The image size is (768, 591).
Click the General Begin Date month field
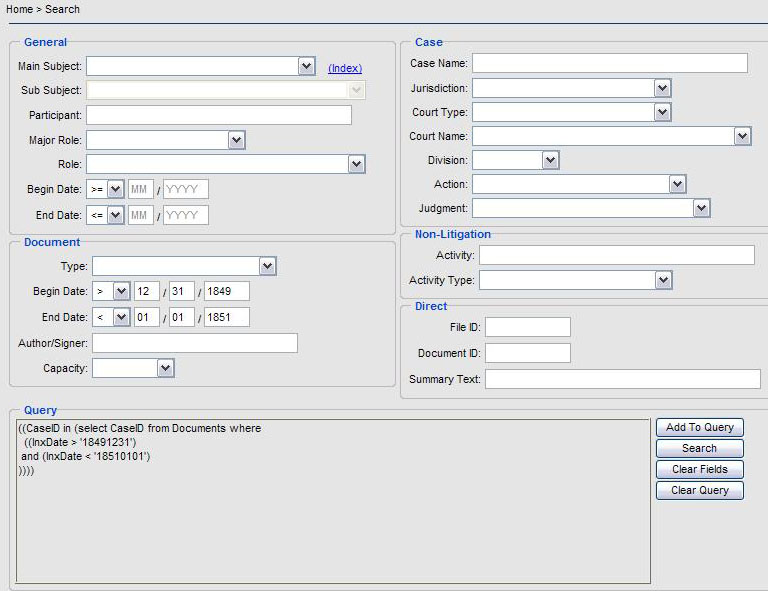141,189
